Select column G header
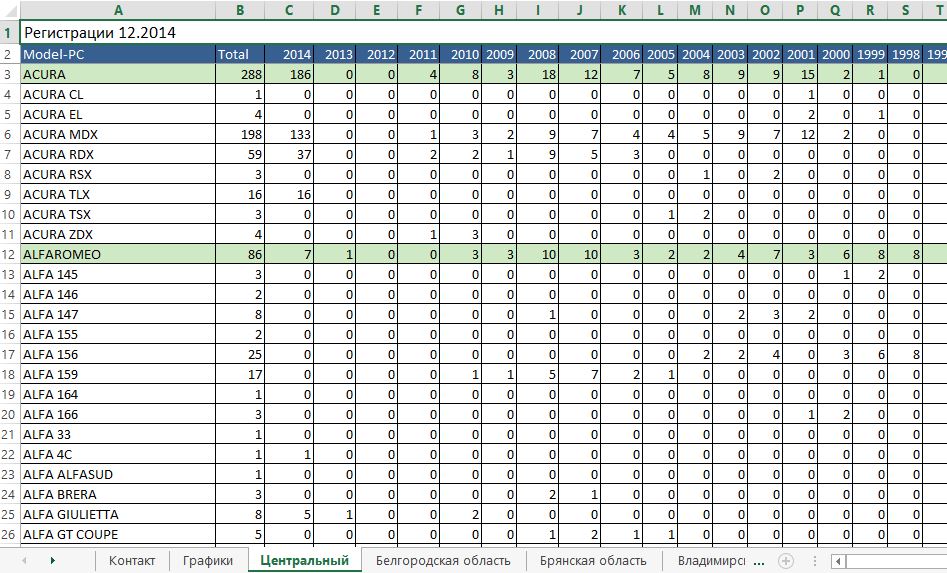The image size is (947, 573). 460,10
